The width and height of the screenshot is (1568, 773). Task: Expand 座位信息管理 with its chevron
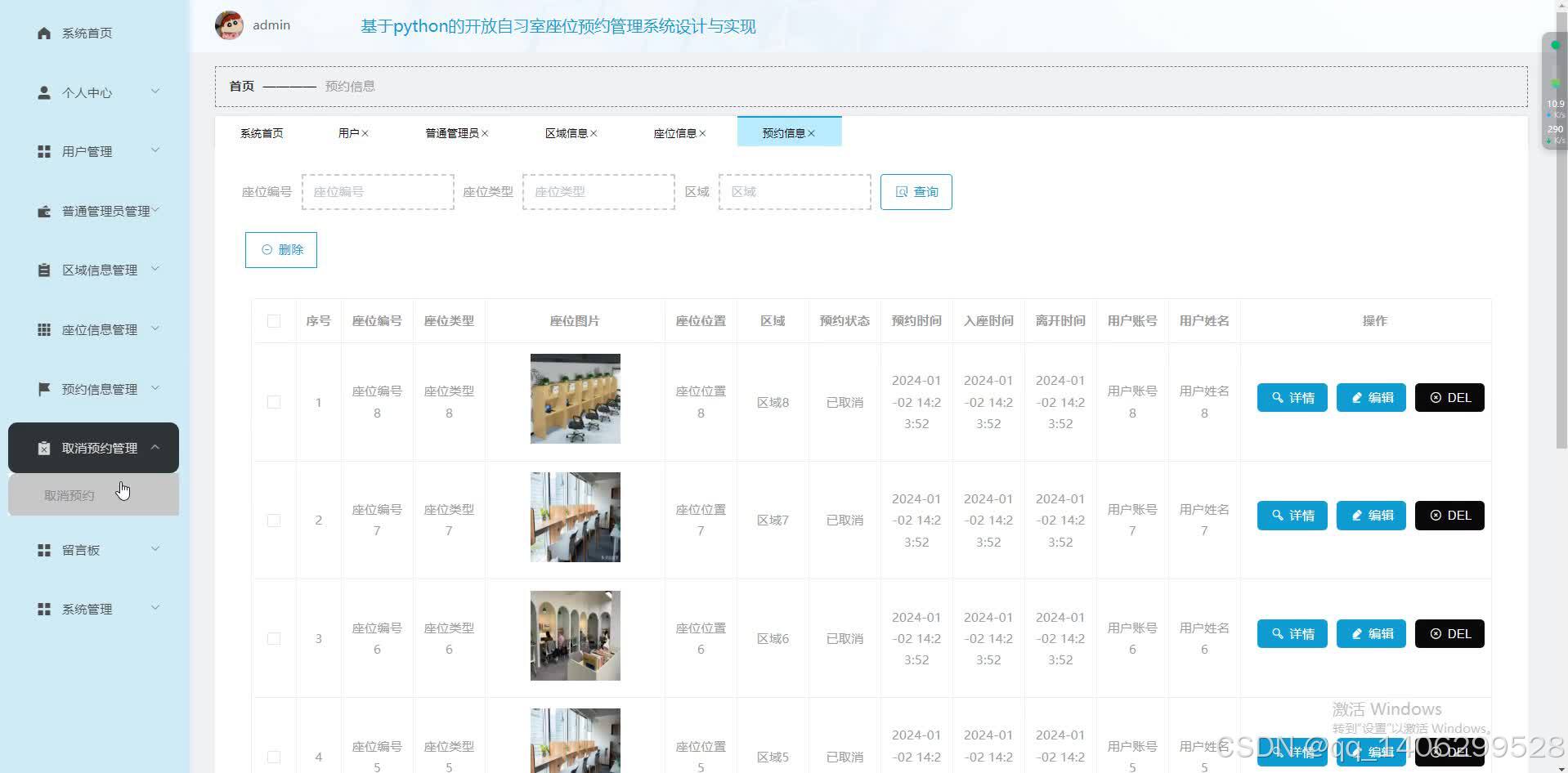click(155, 328)
